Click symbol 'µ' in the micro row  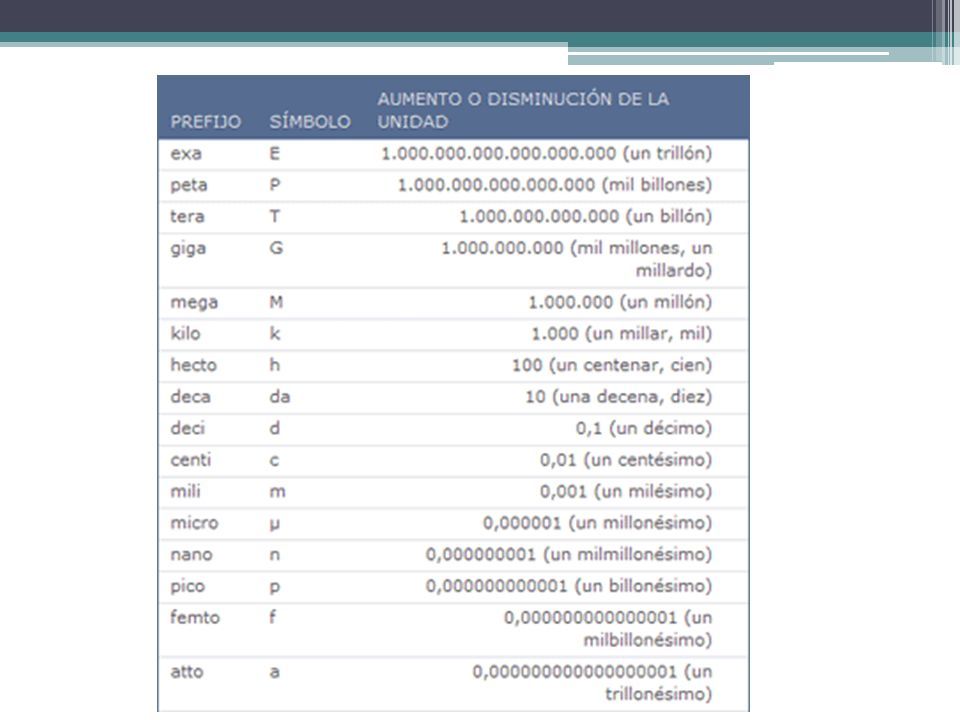tap(274, 525)
